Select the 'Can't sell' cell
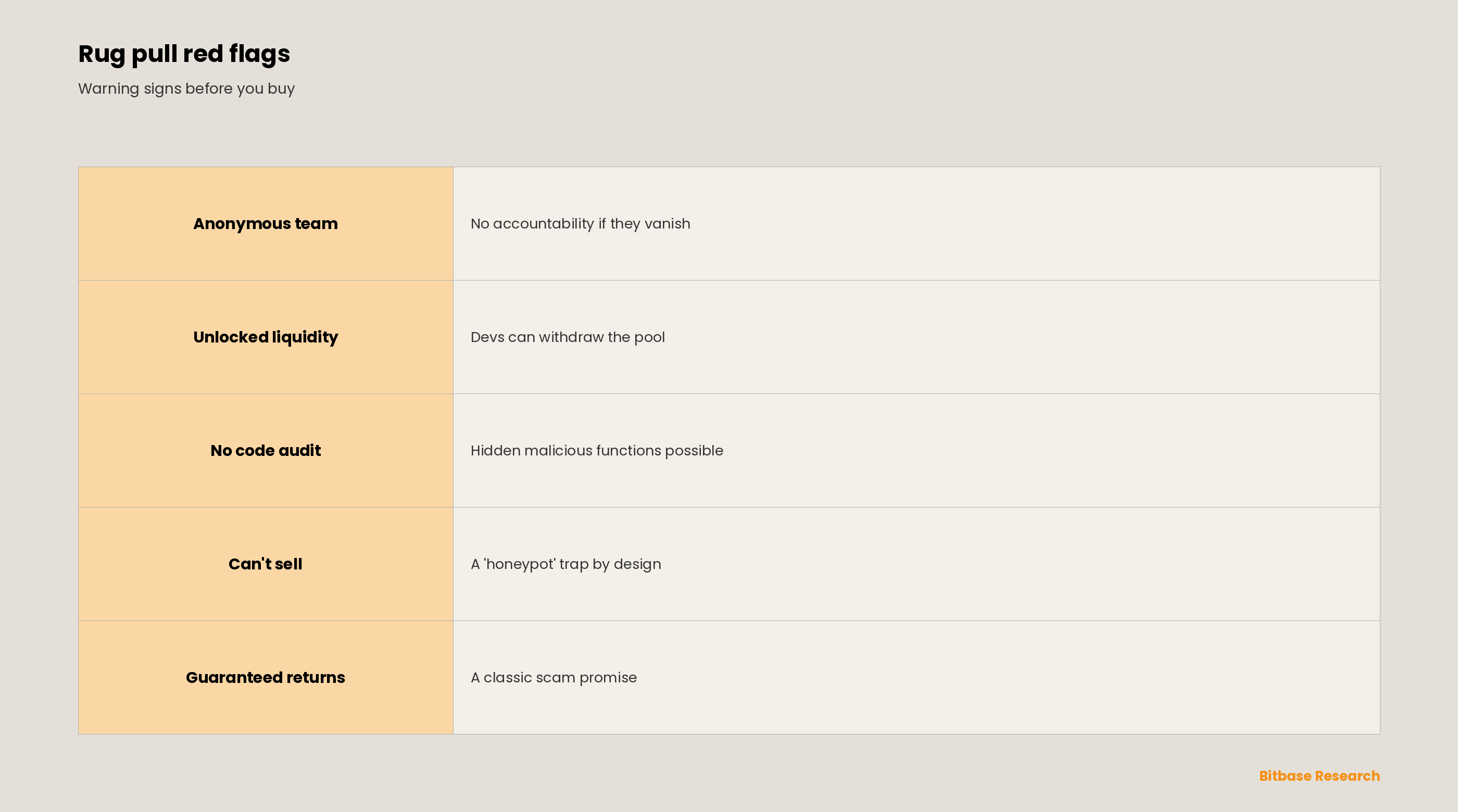1458x812 pixels. point(266,564)
